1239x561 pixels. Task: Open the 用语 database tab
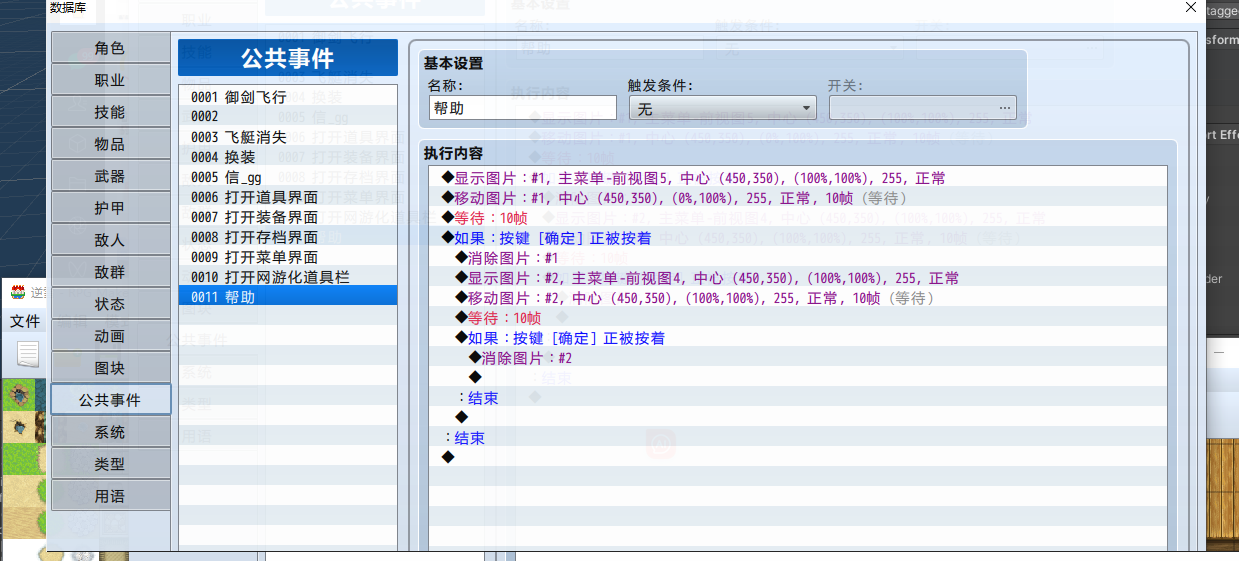coord(110,496)
